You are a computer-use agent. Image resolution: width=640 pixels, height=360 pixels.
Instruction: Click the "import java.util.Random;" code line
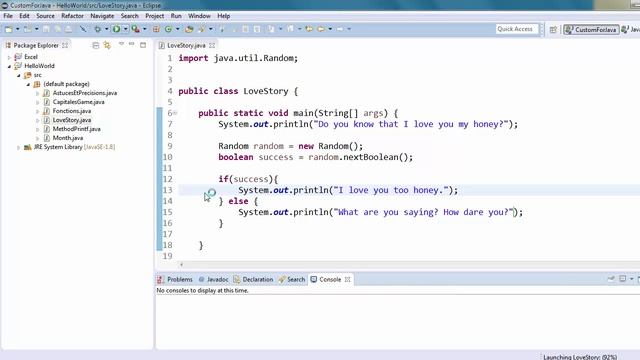(x=238, y=58)
